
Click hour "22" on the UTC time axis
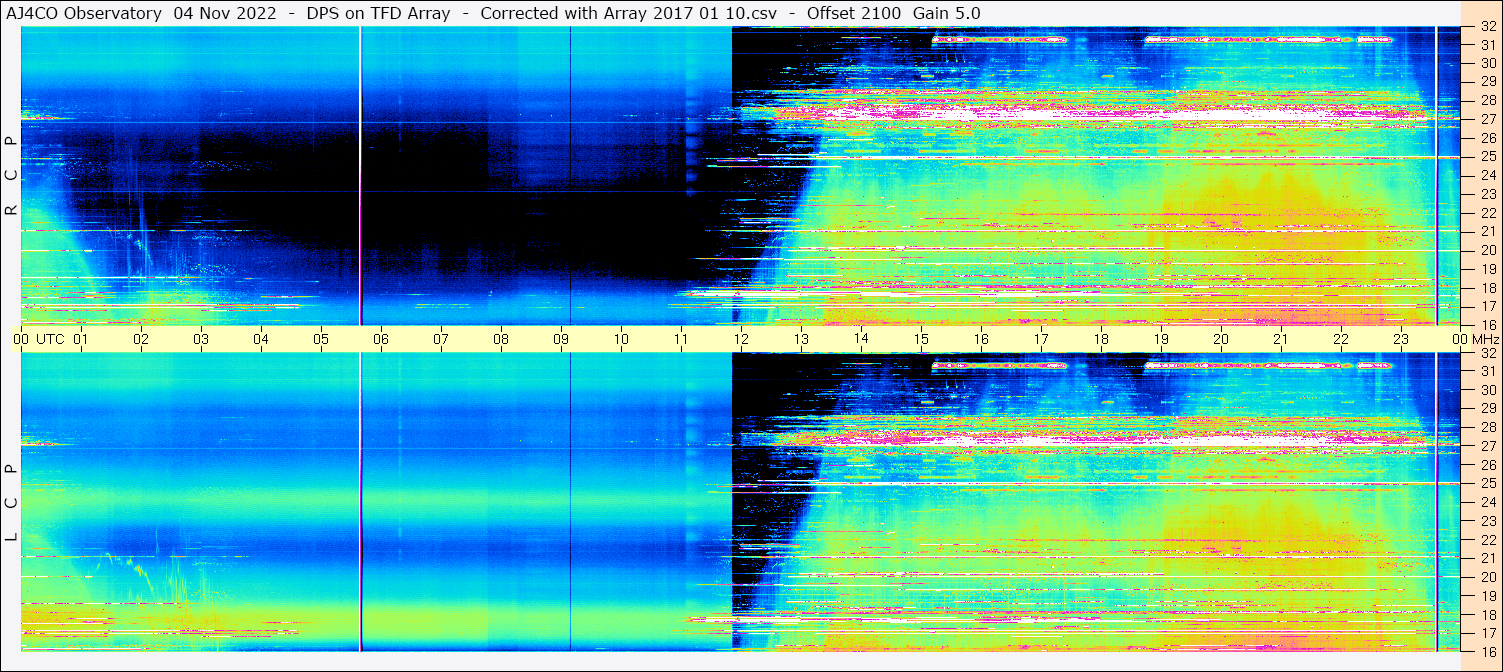(x=1341, y=339)
